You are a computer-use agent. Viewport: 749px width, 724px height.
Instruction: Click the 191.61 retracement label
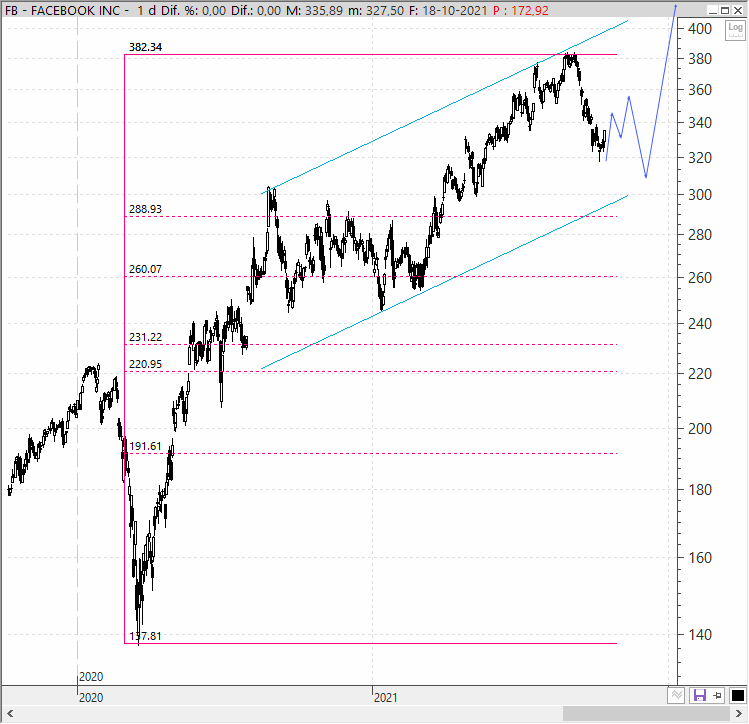(x=145, y=446)
